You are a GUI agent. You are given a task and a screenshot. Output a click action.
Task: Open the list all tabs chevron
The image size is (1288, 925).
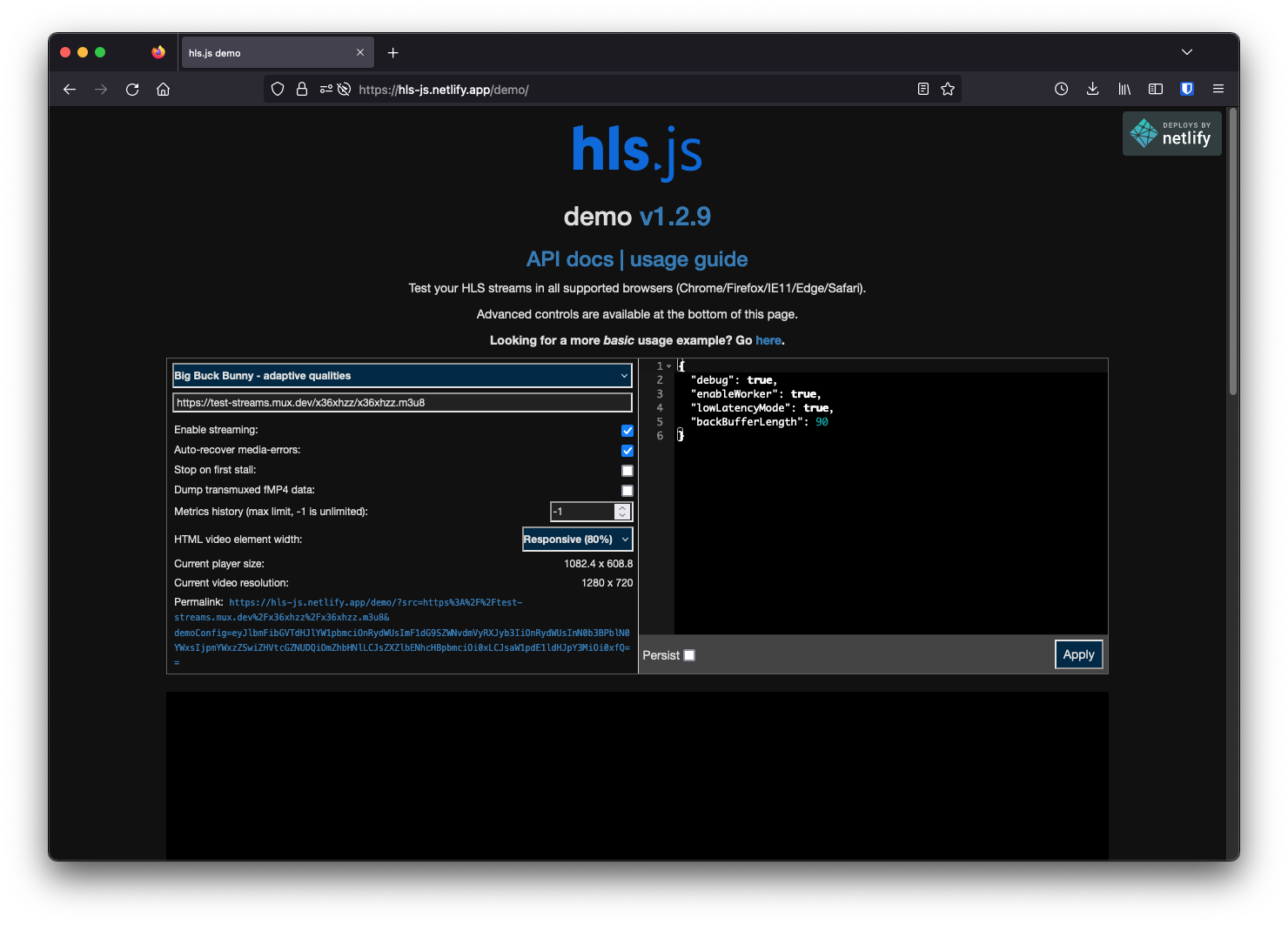(1187, 52)
